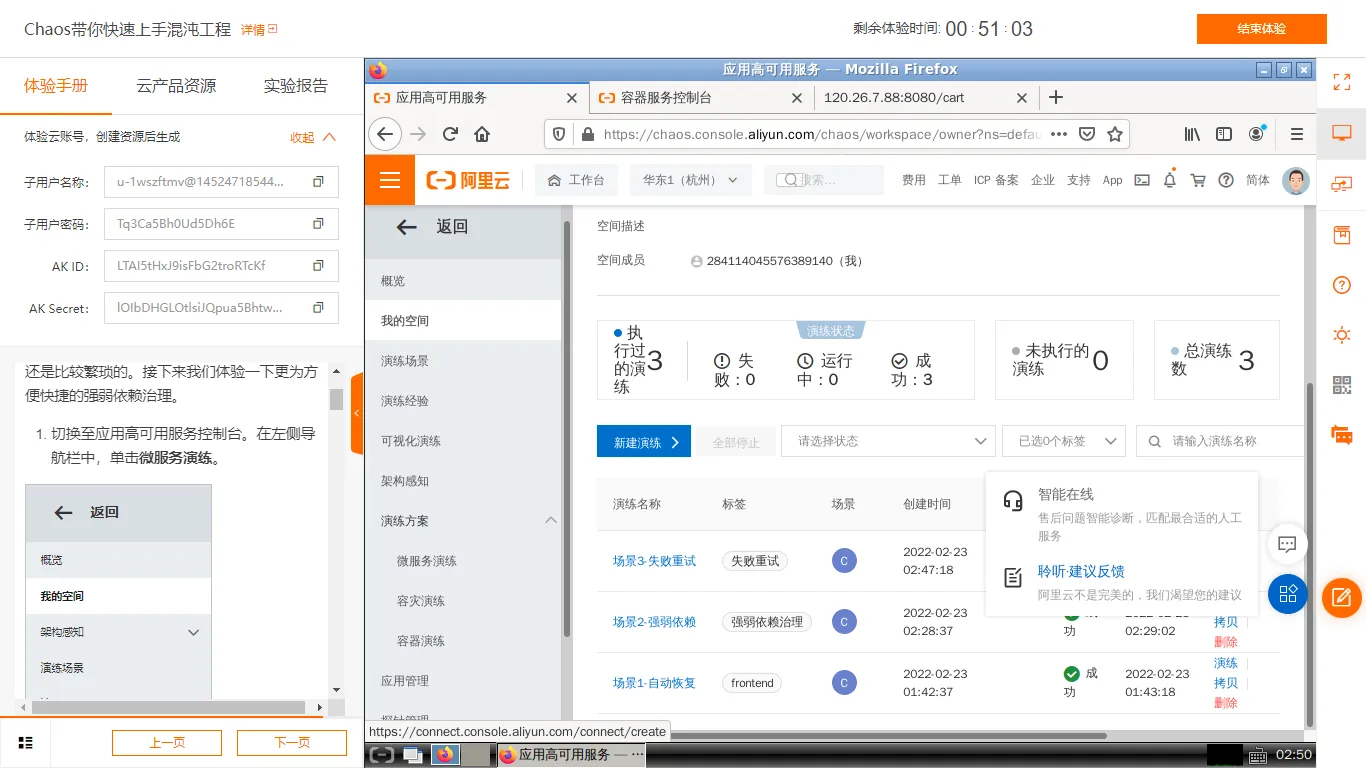This screenshot has width=1366, height=768.
Task: Open a new Firefox tab
Action: [1055, 97]
